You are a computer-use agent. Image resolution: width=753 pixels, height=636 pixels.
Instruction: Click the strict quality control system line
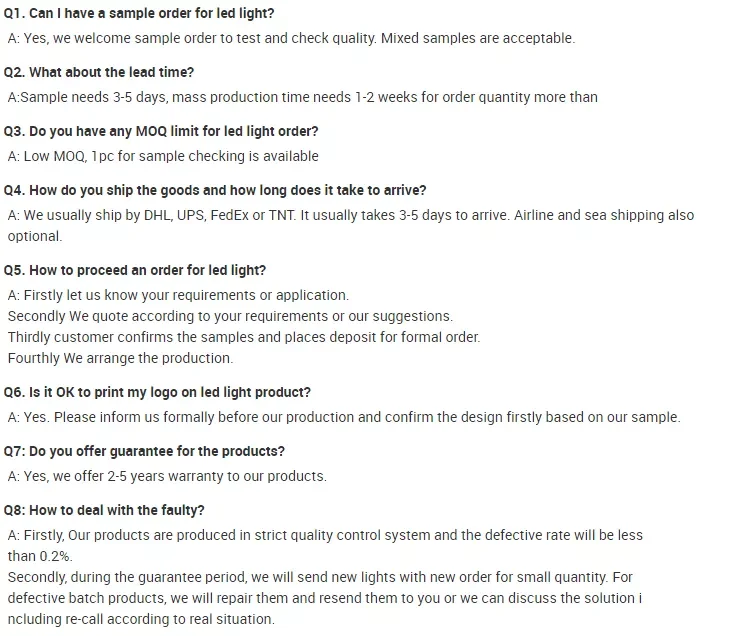pos(325,535)
